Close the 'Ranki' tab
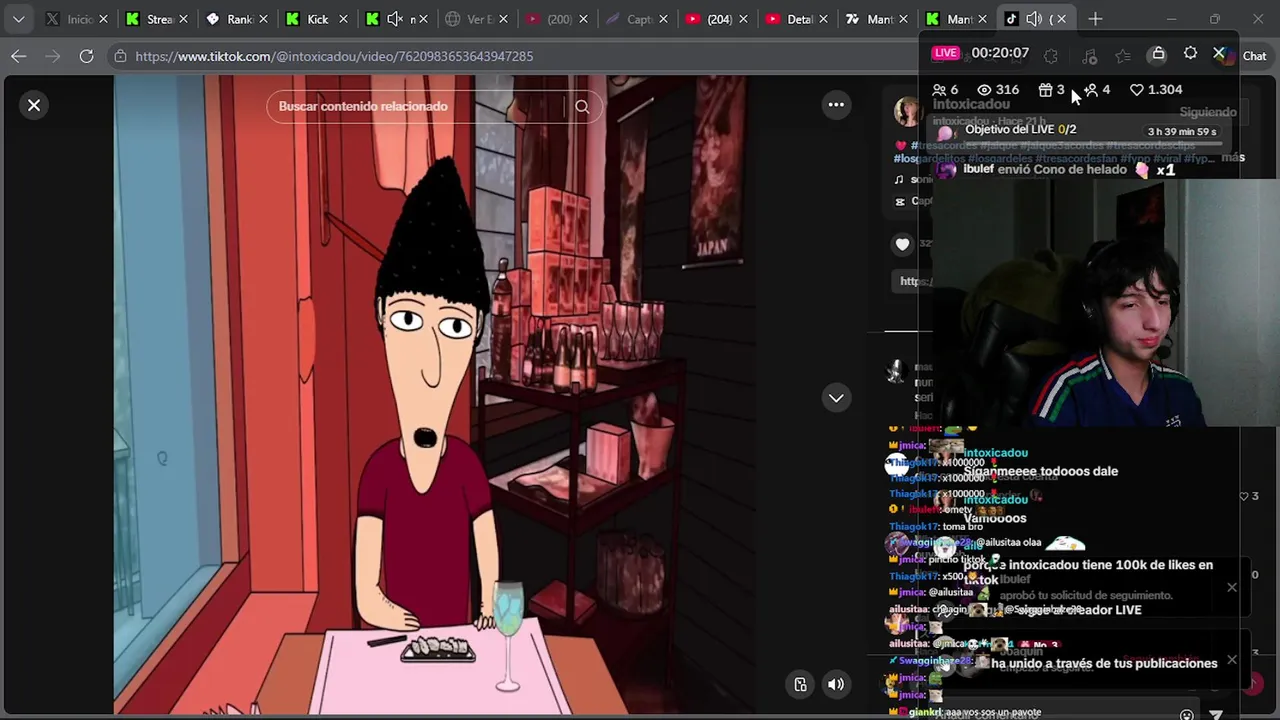Viewport: 1280px width, 720px height. [263, 19]
